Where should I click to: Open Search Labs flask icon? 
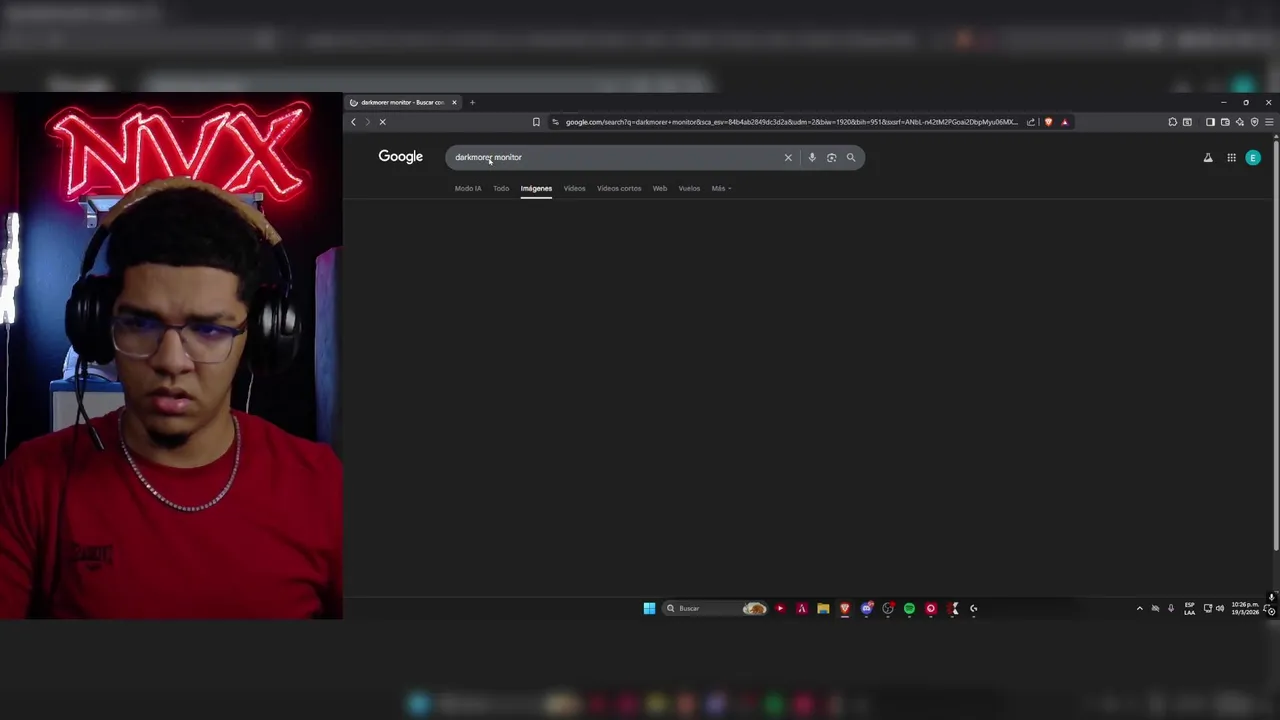click(1208, 157)
